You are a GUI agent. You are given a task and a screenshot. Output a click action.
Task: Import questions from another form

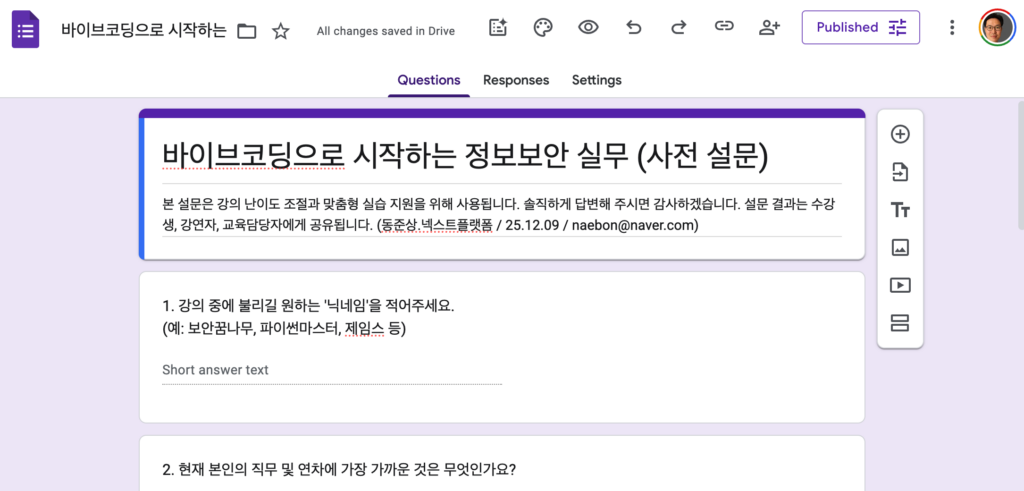(900, 172)
